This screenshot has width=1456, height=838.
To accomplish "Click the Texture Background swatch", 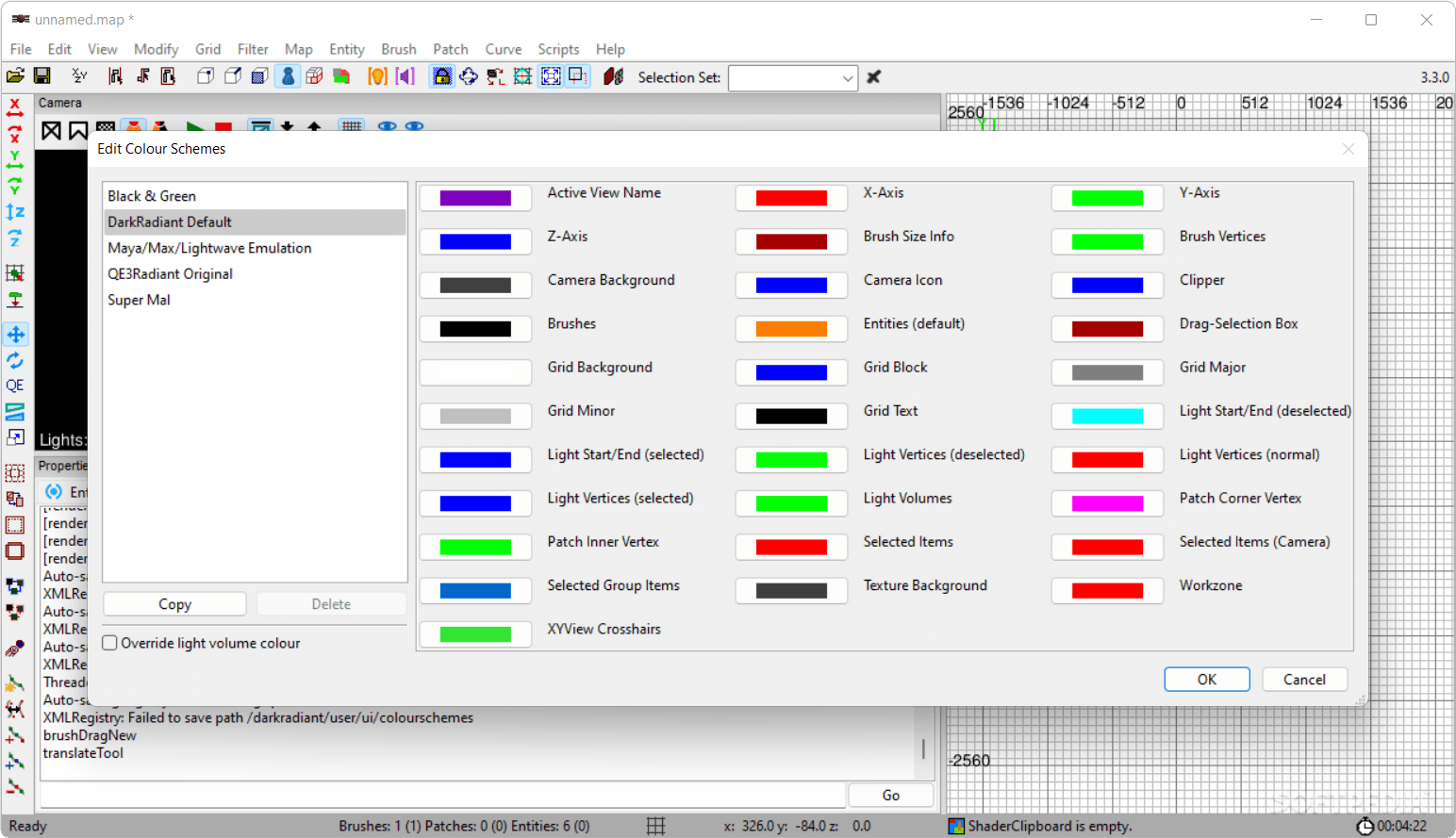I will [791, 591].
